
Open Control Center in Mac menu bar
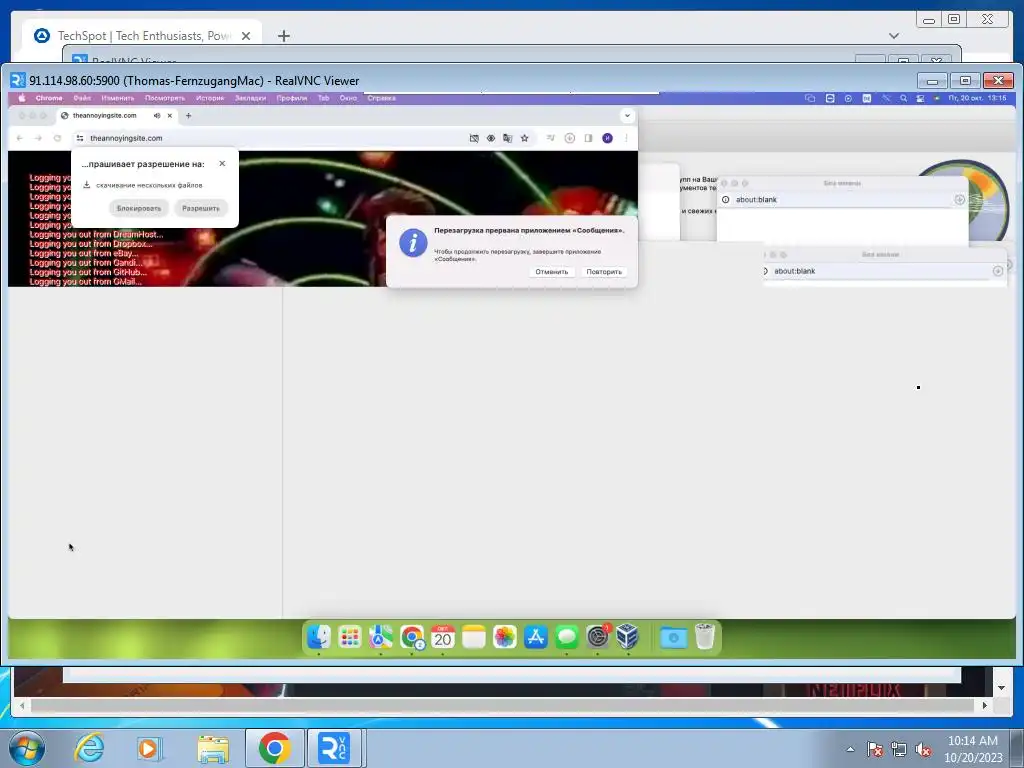[920, 98]
